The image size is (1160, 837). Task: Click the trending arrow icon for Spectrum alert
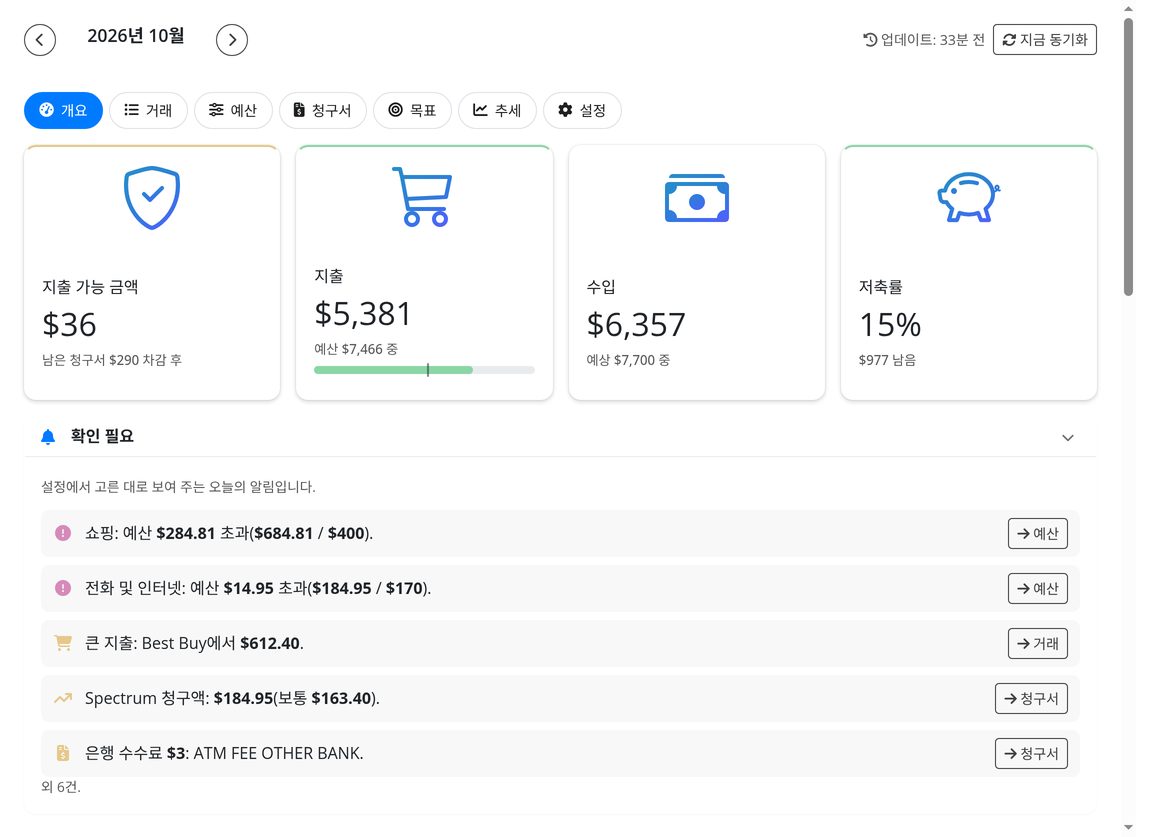tap(63, 698)
